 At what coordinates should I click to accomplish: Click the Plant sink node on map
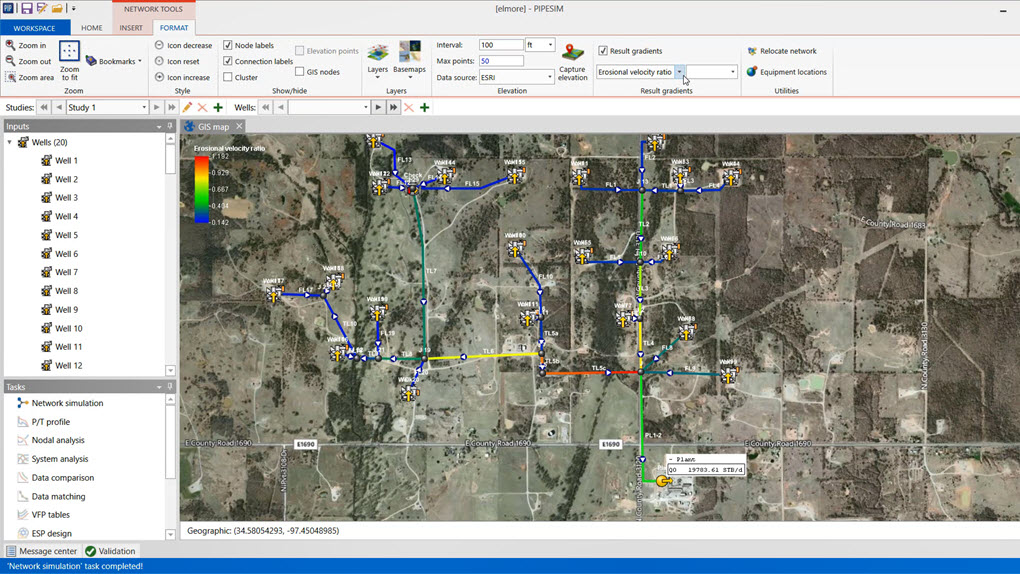[663, 481]
